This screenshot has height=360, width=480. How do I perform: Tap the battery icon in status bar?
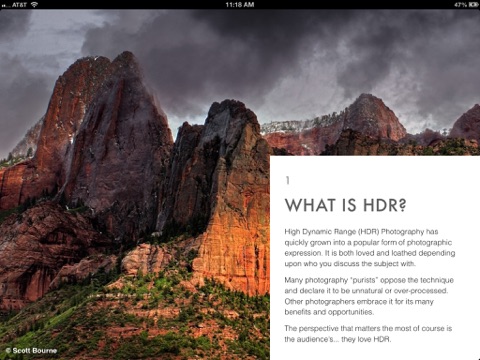tap(474, 5)
